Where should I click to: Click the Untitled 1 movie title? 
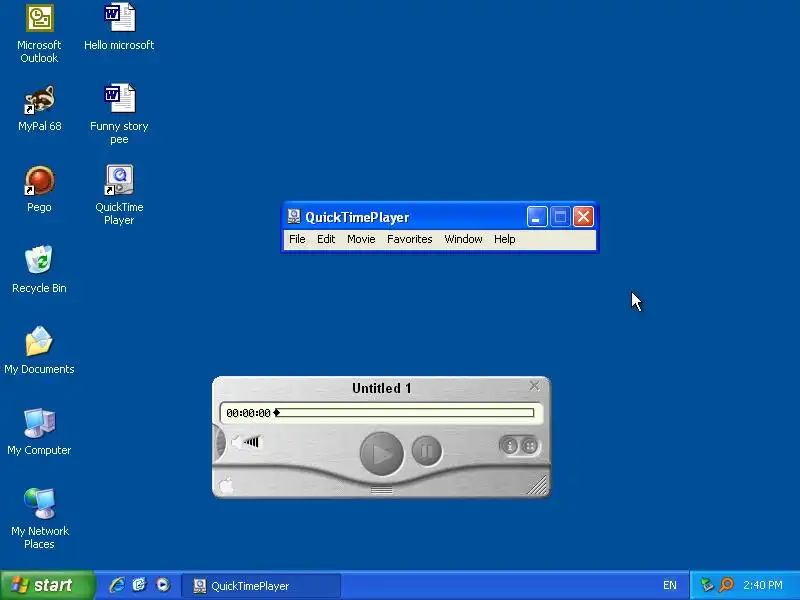381,388
